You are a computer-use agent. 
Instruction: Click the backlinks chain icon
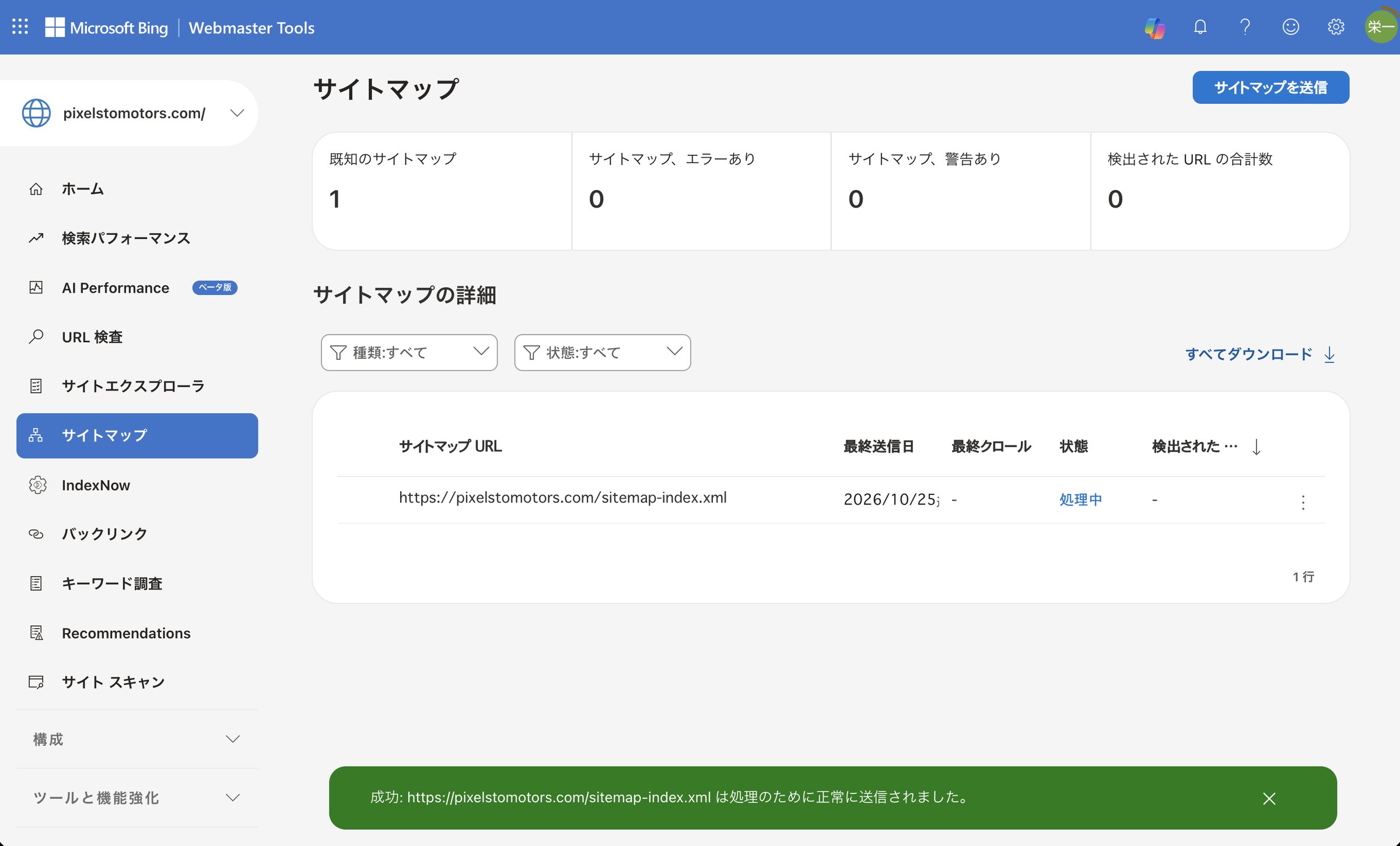click(36, 534)
